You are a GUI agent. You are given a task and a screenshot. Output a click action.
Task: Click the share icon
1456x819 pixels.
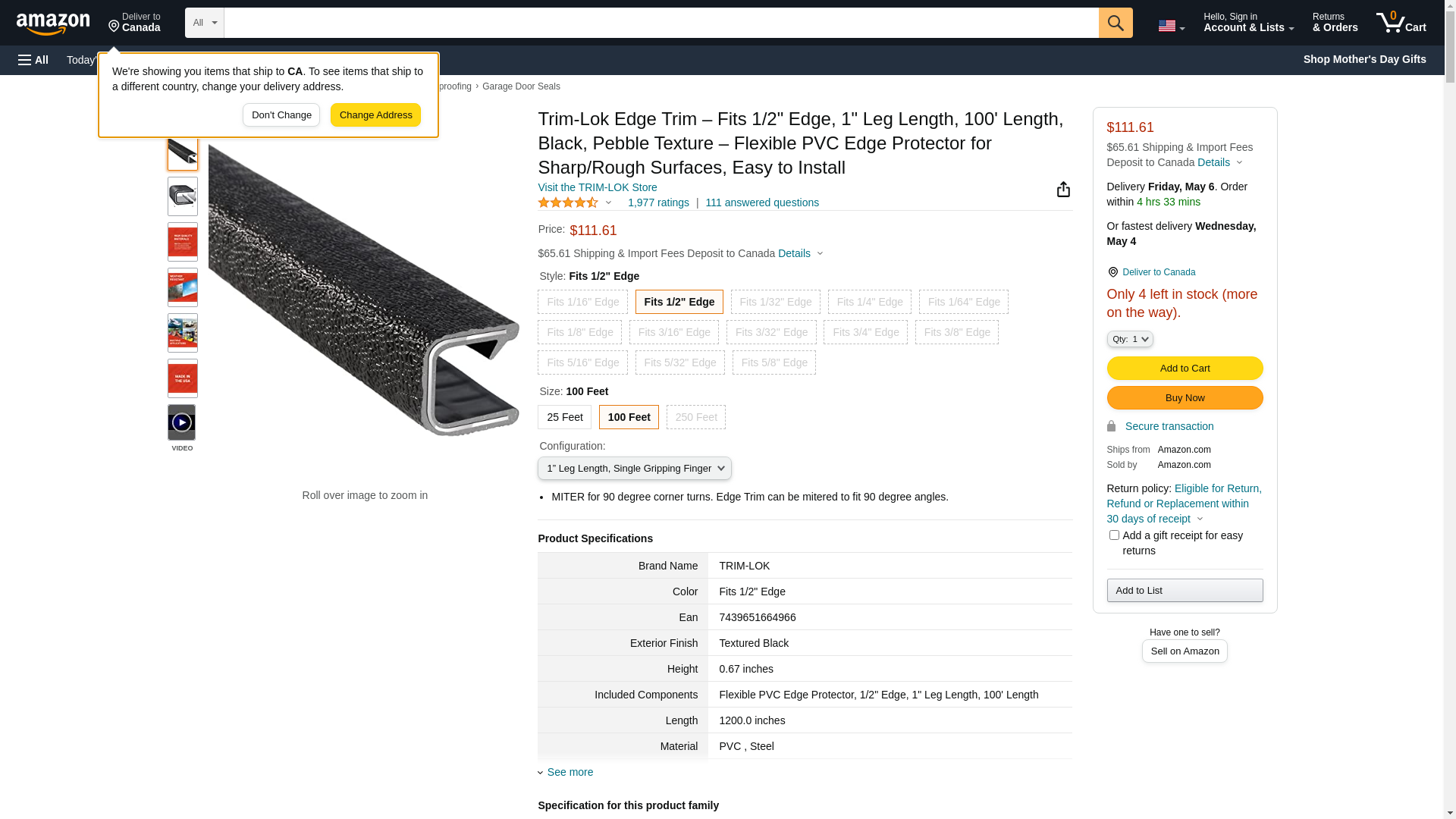[1063, 190]
